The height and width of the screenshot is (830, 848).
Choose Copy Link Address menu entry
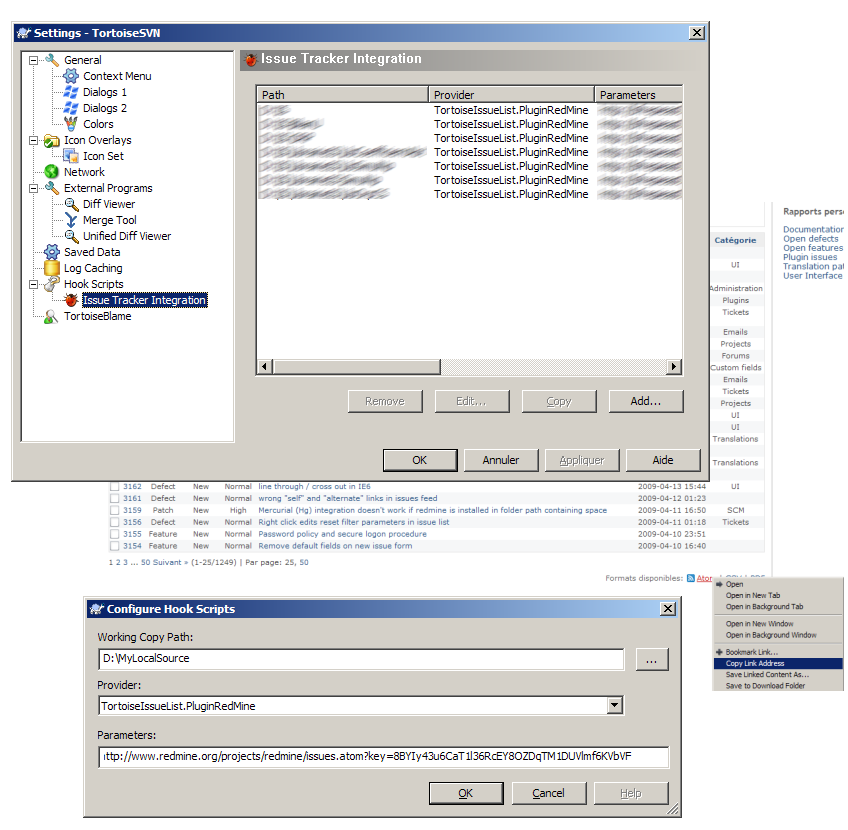click(778, 663)
